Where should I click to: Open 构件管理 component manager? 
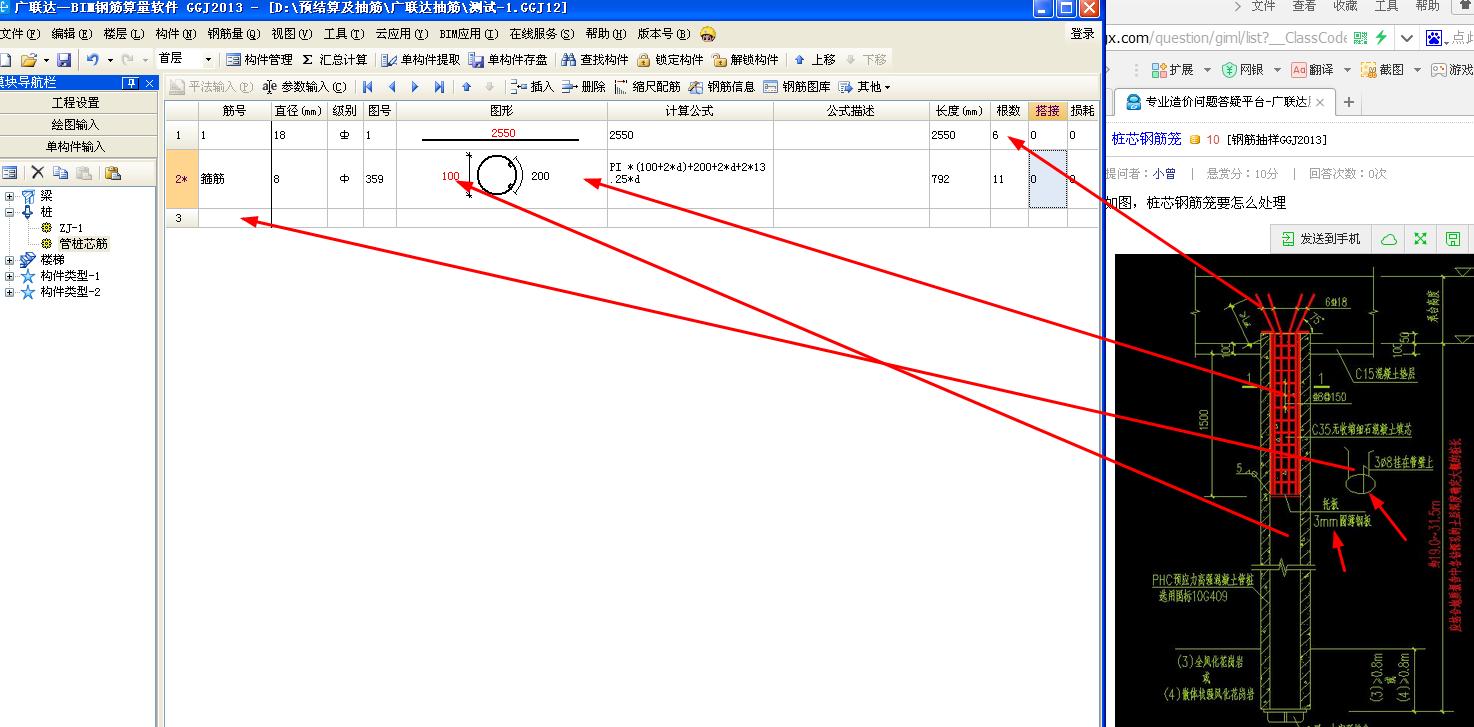coord(259,60)
